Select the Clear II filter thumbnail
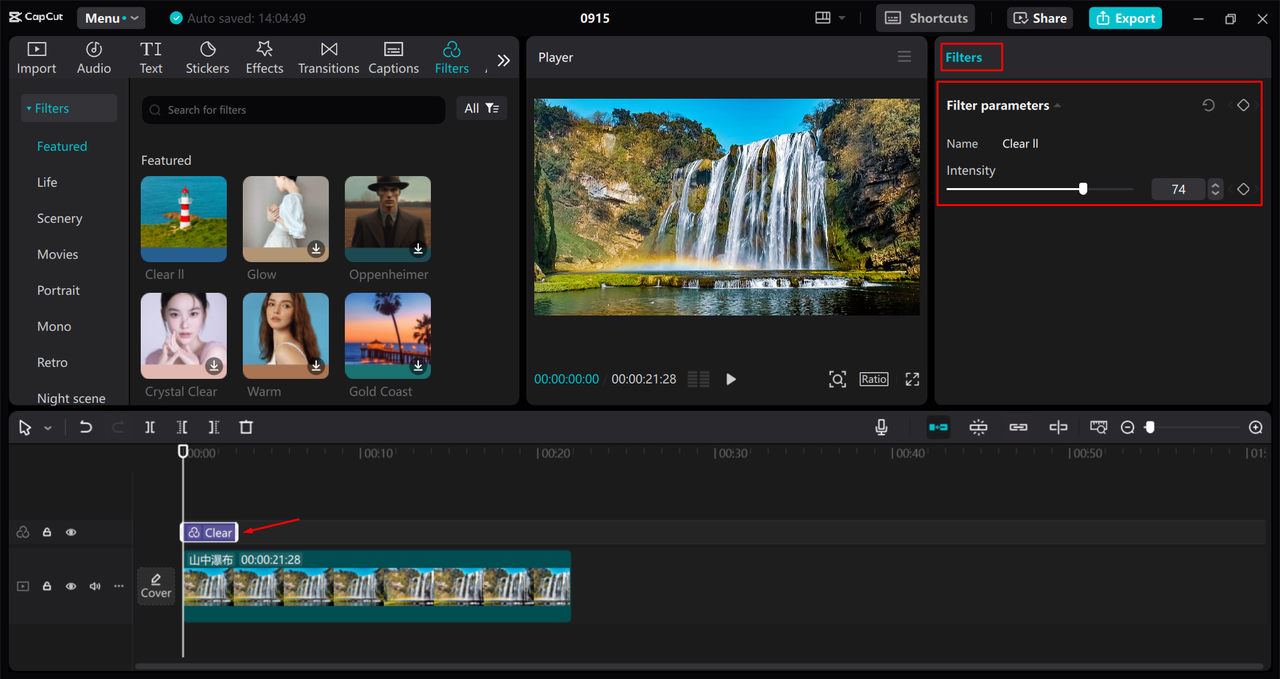 point(184,219)
